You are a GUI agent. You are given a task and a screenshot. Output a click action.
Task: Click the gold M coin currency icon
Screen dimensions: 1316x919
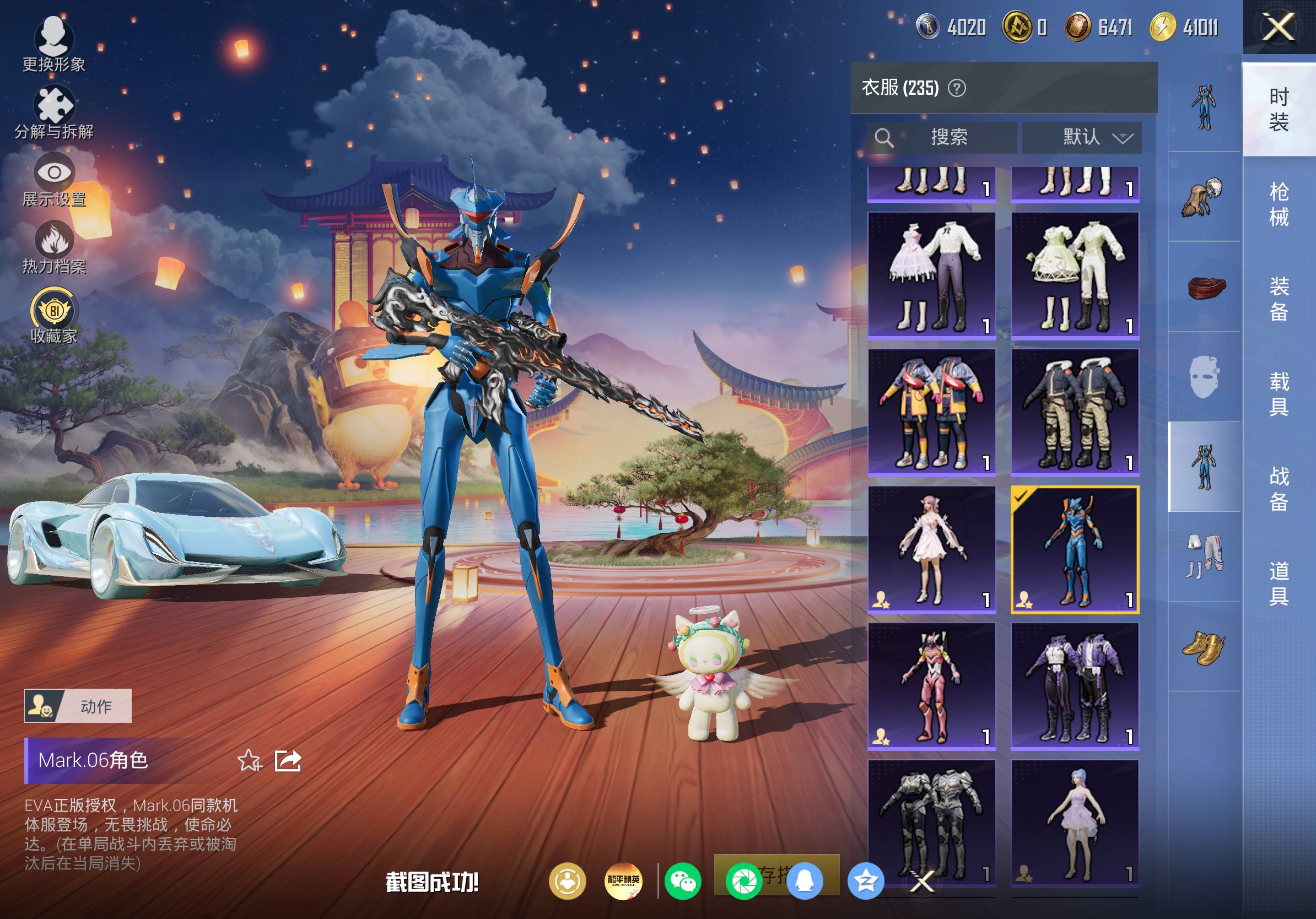(1017, 27)
